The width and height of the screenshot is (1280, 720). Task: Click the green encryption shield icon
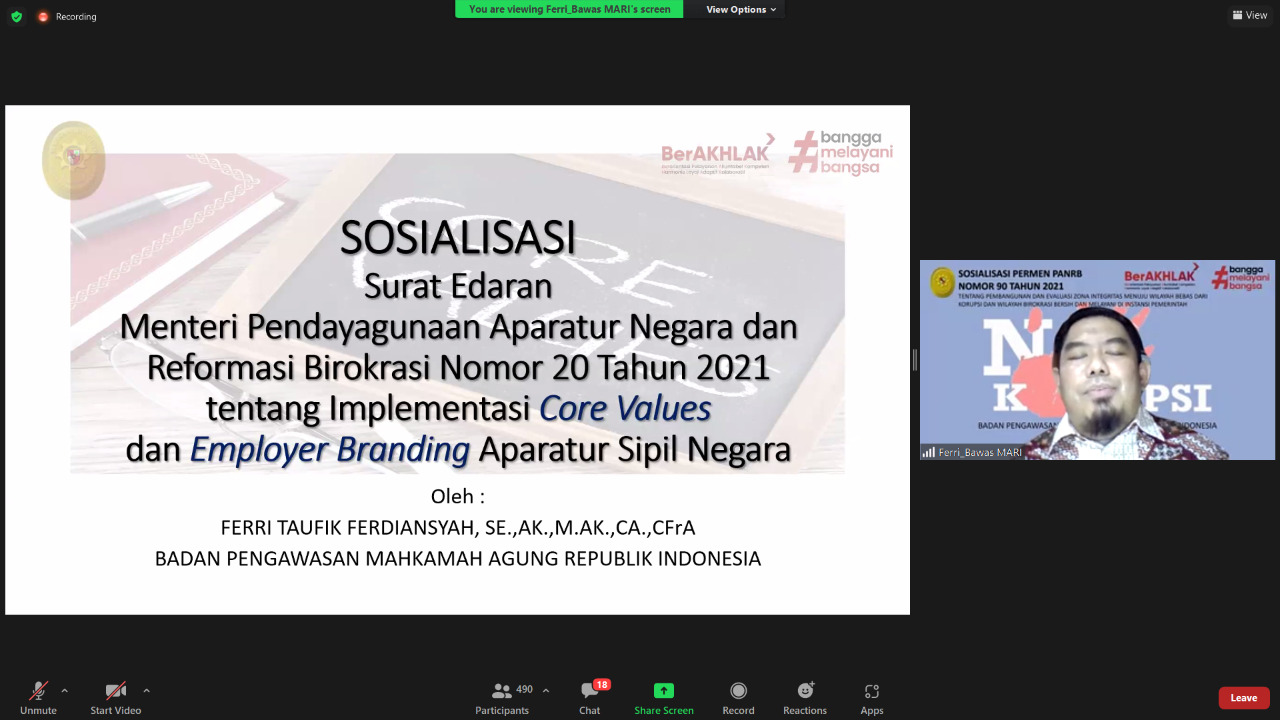16,16
